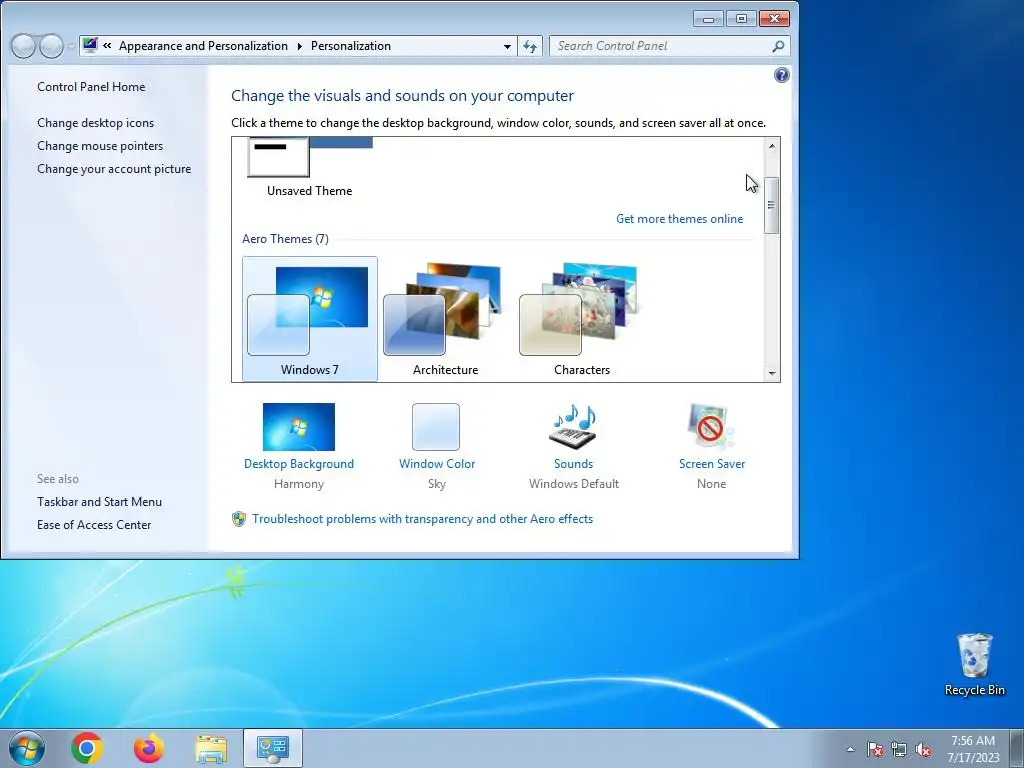Open Ease of Access Center link

pyautogui.click(x=94, y=524)
